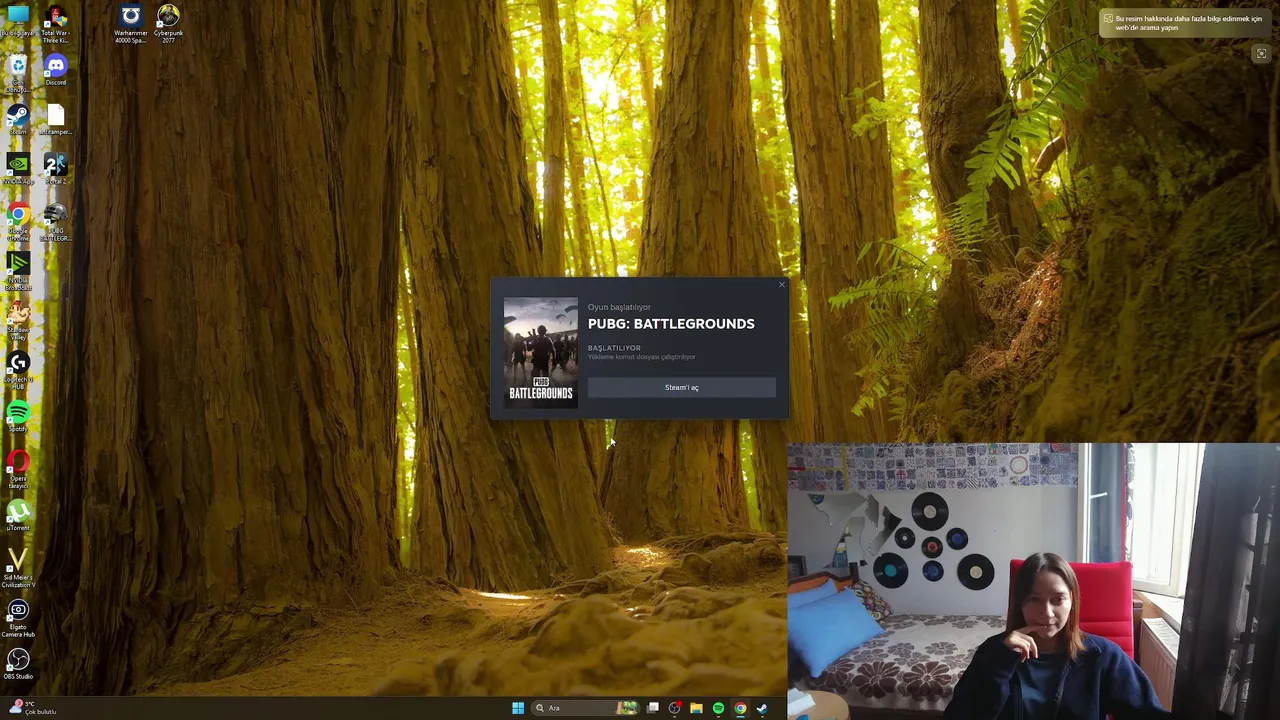Open the Warhammer 40000 desktop shortcut
Image resolution: width=1280 pixels, height=720 pixels.
[131, 24]
